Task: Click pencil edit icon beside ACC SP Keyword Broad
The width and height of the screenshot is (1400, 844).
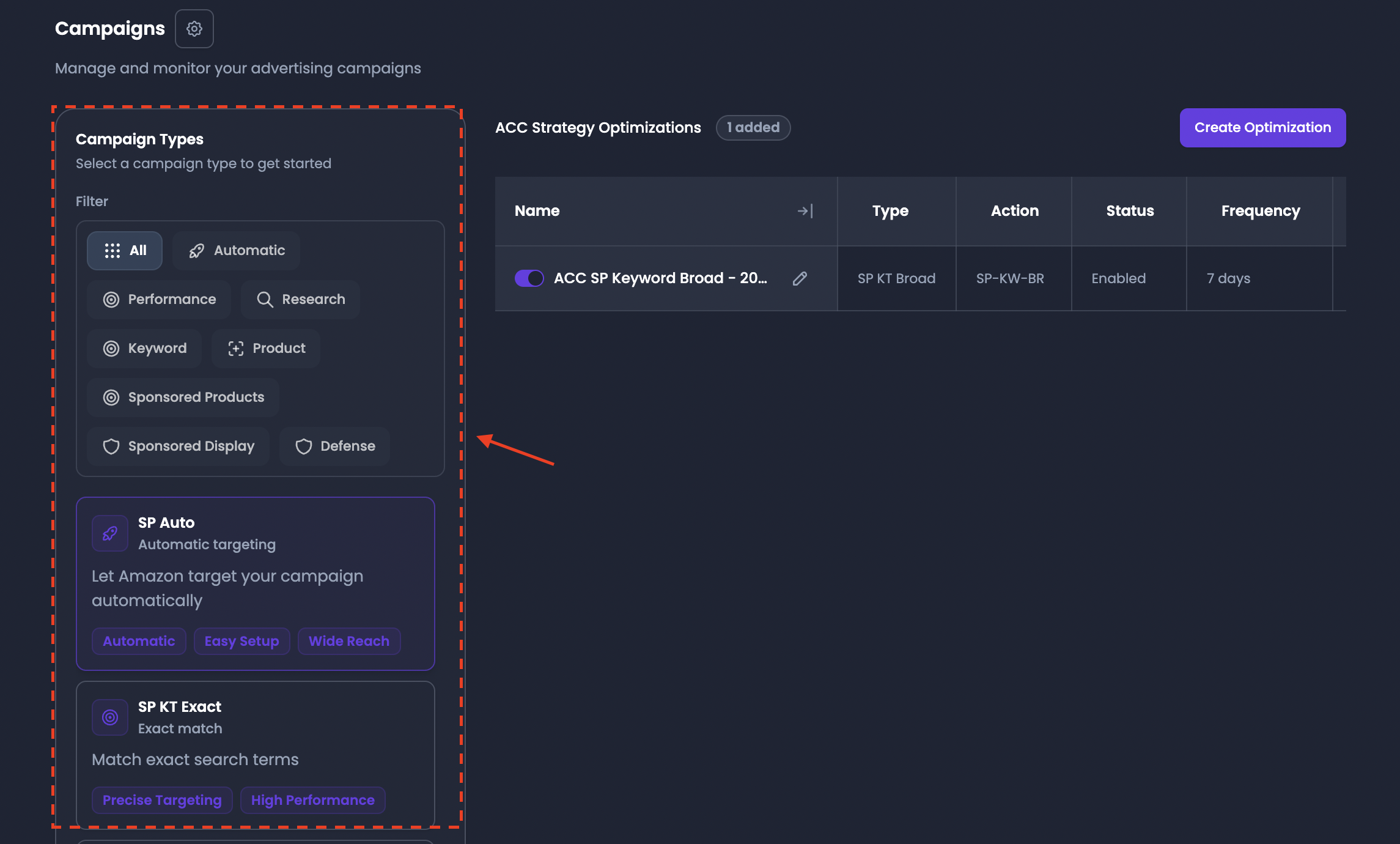Action: (x=800, y=279)
